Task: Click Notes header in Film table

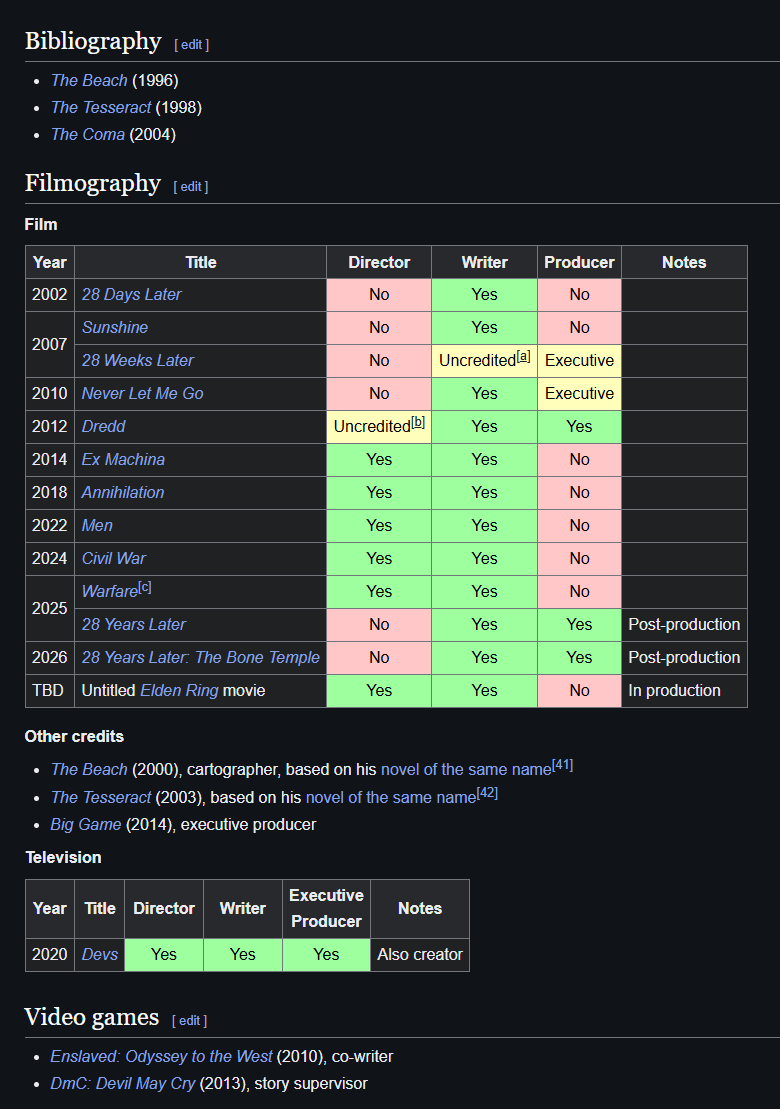Action: click(684, 262)
